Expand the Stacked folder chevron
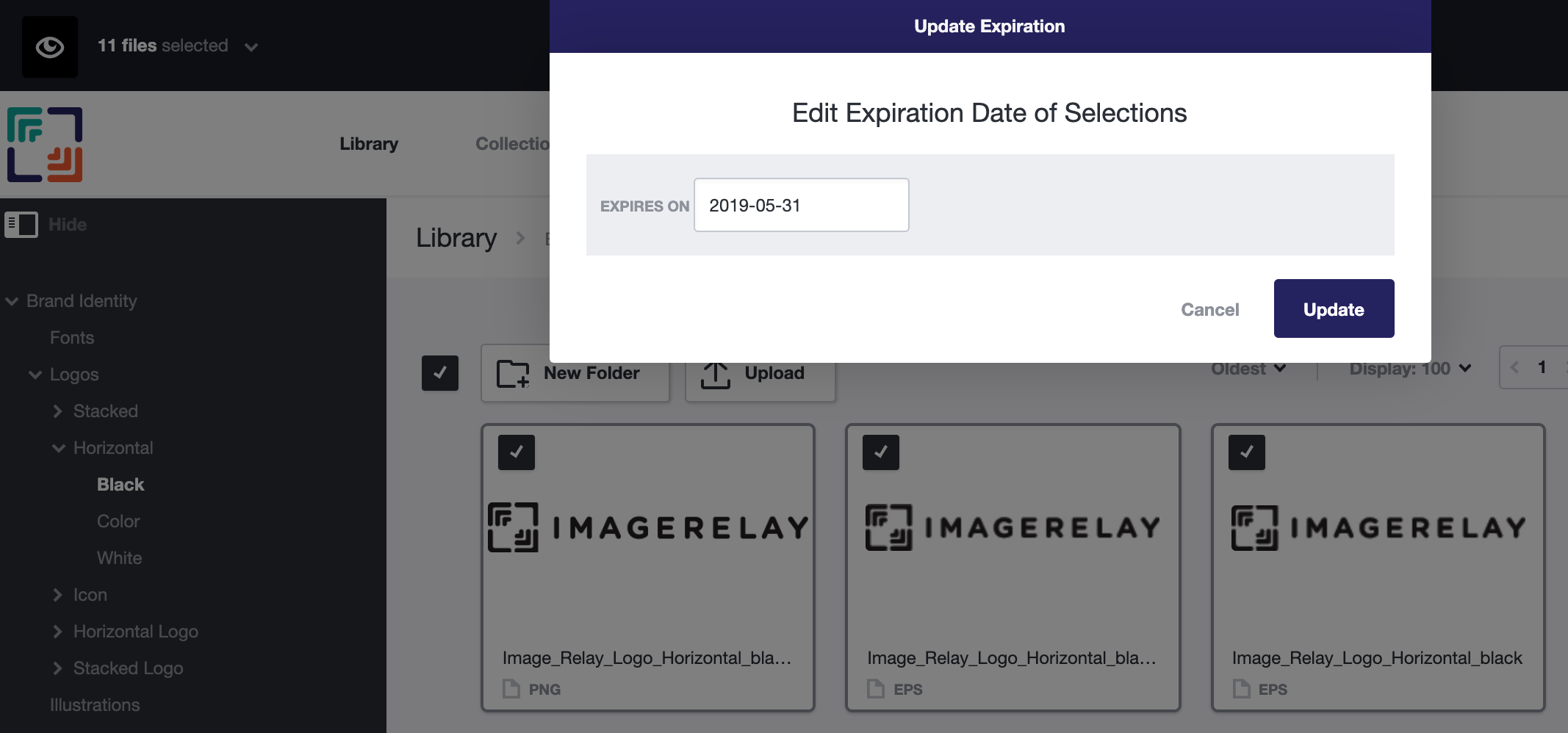The height and width of the screenshot is (733, 1568). tap(58, 411)
